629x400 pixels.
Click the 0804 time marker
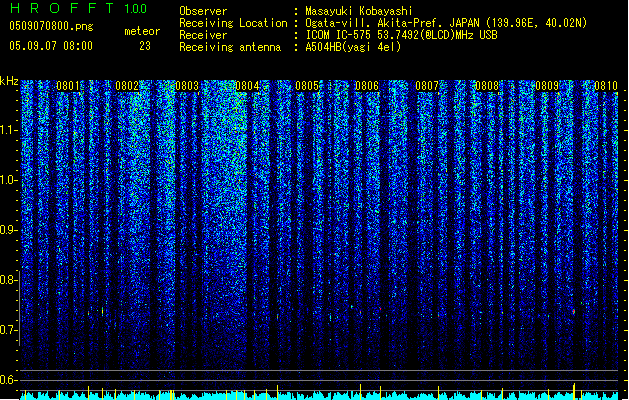tap(247, 86)
